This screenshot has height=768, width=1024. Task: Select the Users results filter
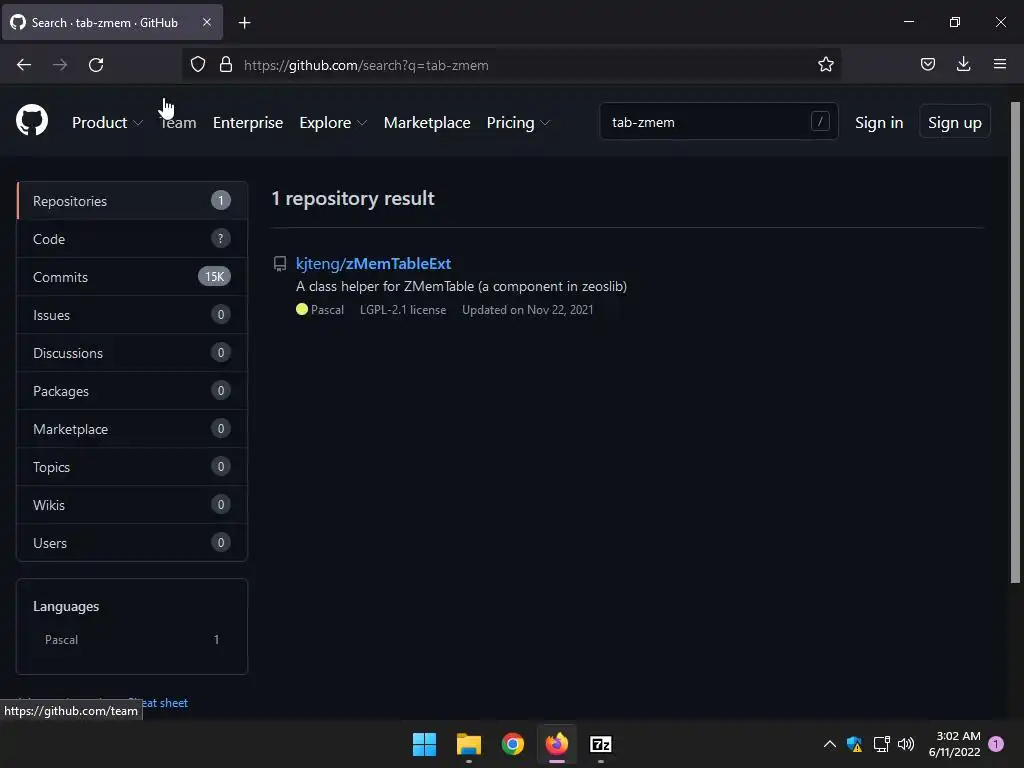click(132, 542)
